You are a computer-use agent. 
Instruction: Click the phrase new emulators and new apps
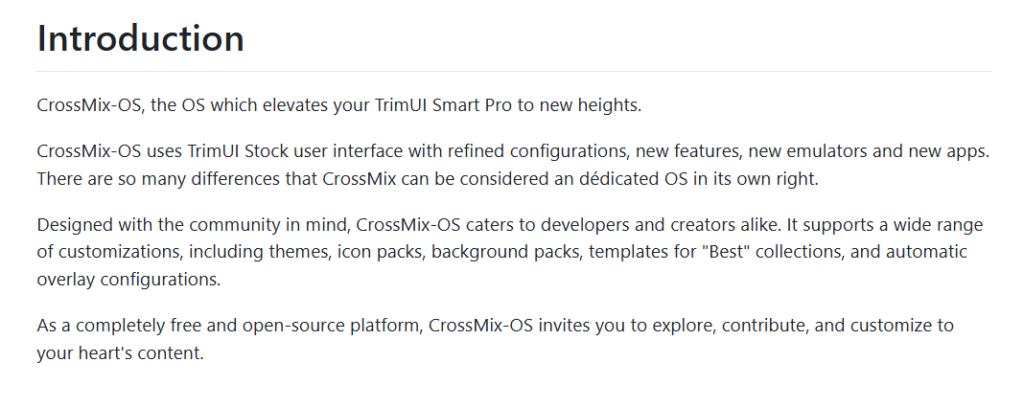[869, 152]
